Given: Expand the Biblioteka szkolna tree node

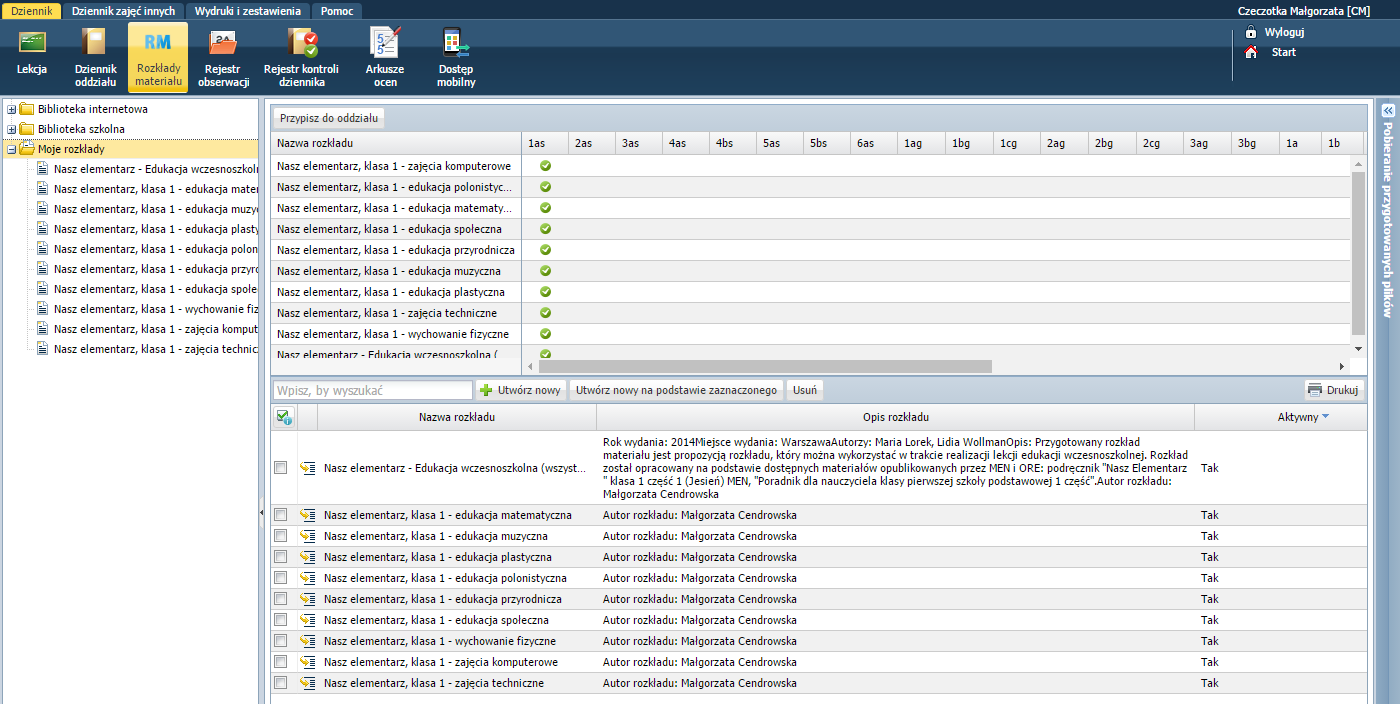Looking at the screenshot, I should point(12,129).
